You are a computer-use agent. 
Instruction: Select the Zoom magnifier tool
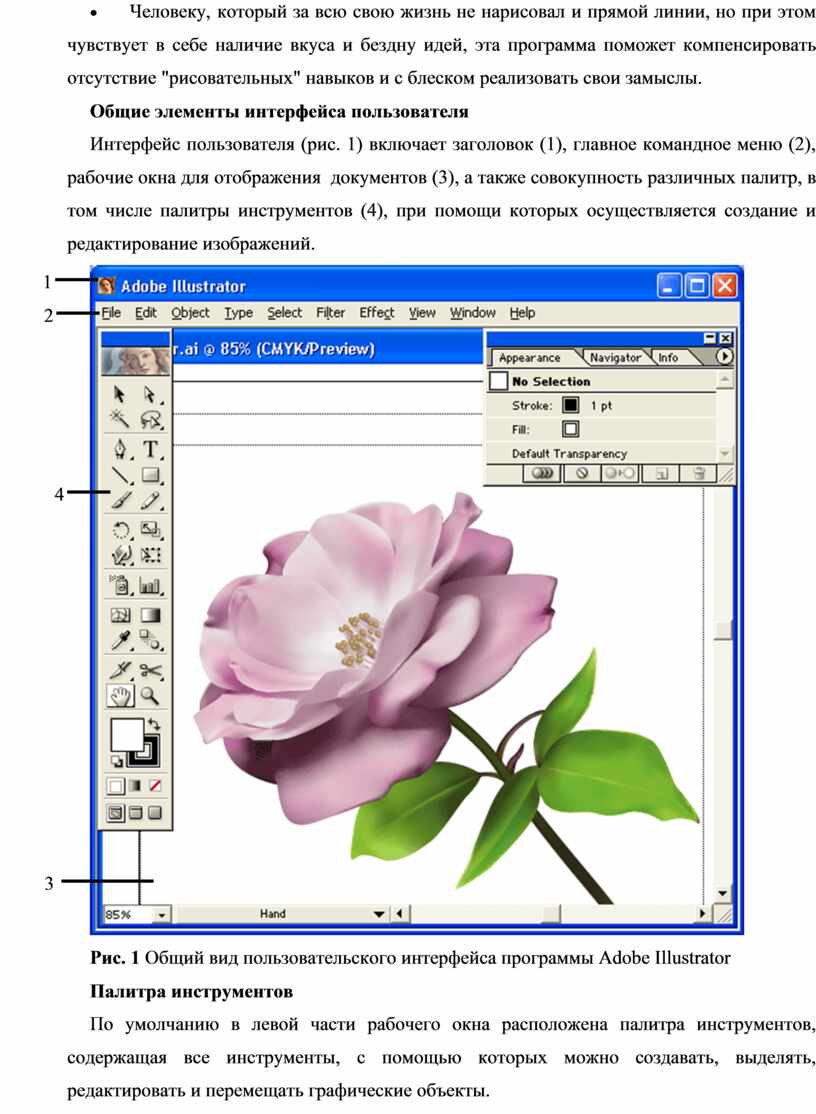click(150, 696)
